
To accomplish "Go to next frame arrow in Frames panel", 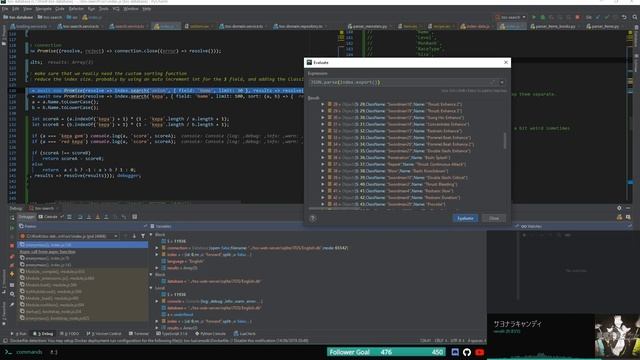I will [x=134, y=236].
